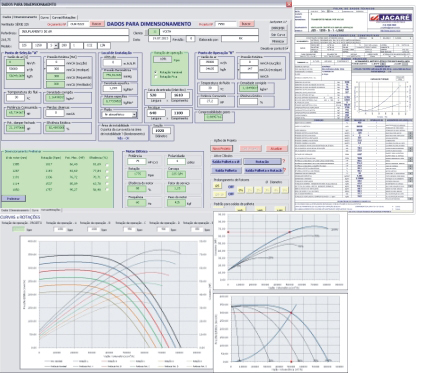
Task: Select the lower Curva tab above the curves
Action: tap(35, 210)
